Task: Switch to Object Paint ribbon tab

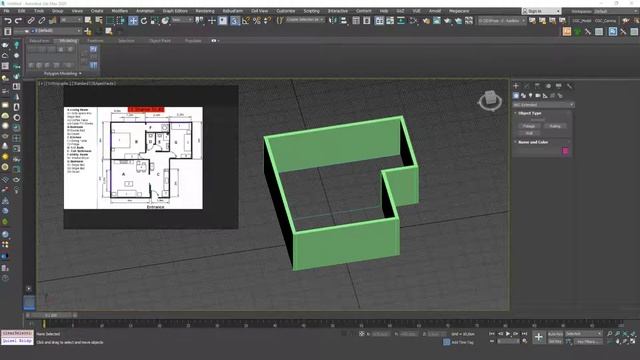Action: (x=160, y=41)
